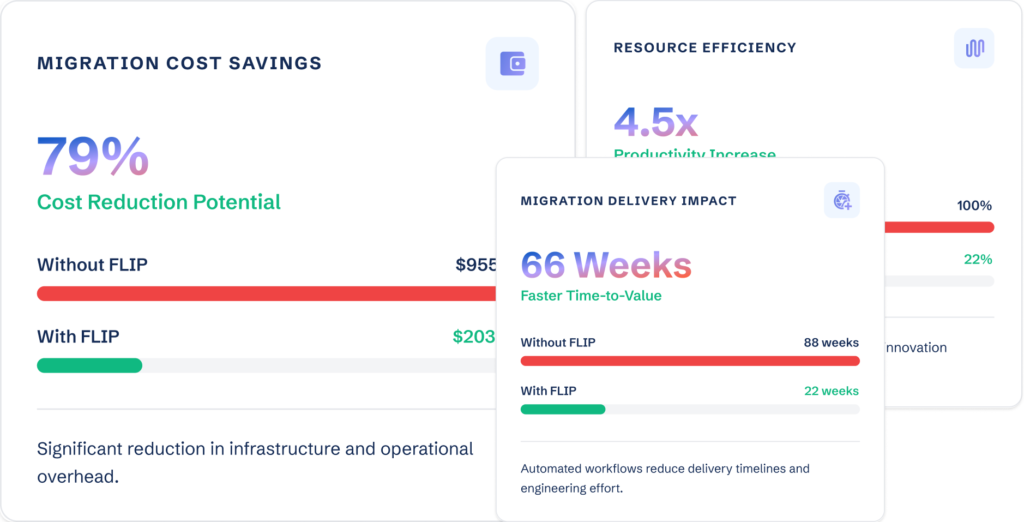Click the 4.5x productivity figure
This screenshot has width=1024, height=522.
(656, 122)
